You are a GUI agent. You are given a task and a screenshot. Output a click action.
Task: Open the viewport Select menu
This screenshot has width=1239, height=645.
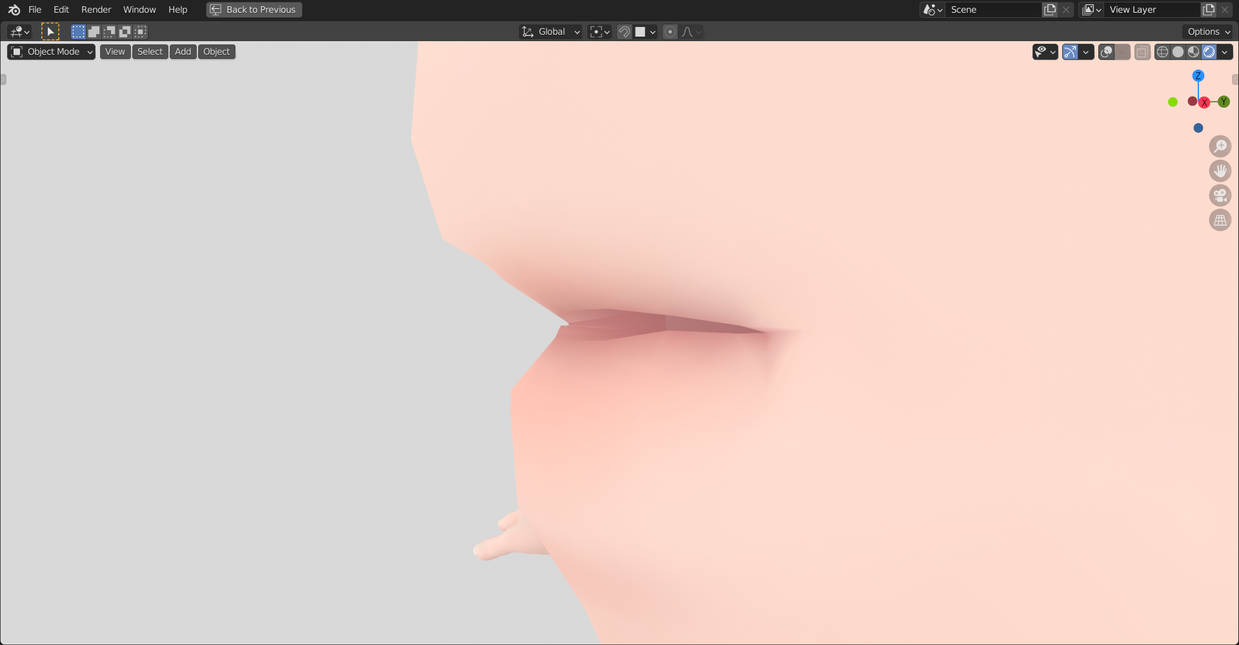pyautogui.click(x=150, y=52)
